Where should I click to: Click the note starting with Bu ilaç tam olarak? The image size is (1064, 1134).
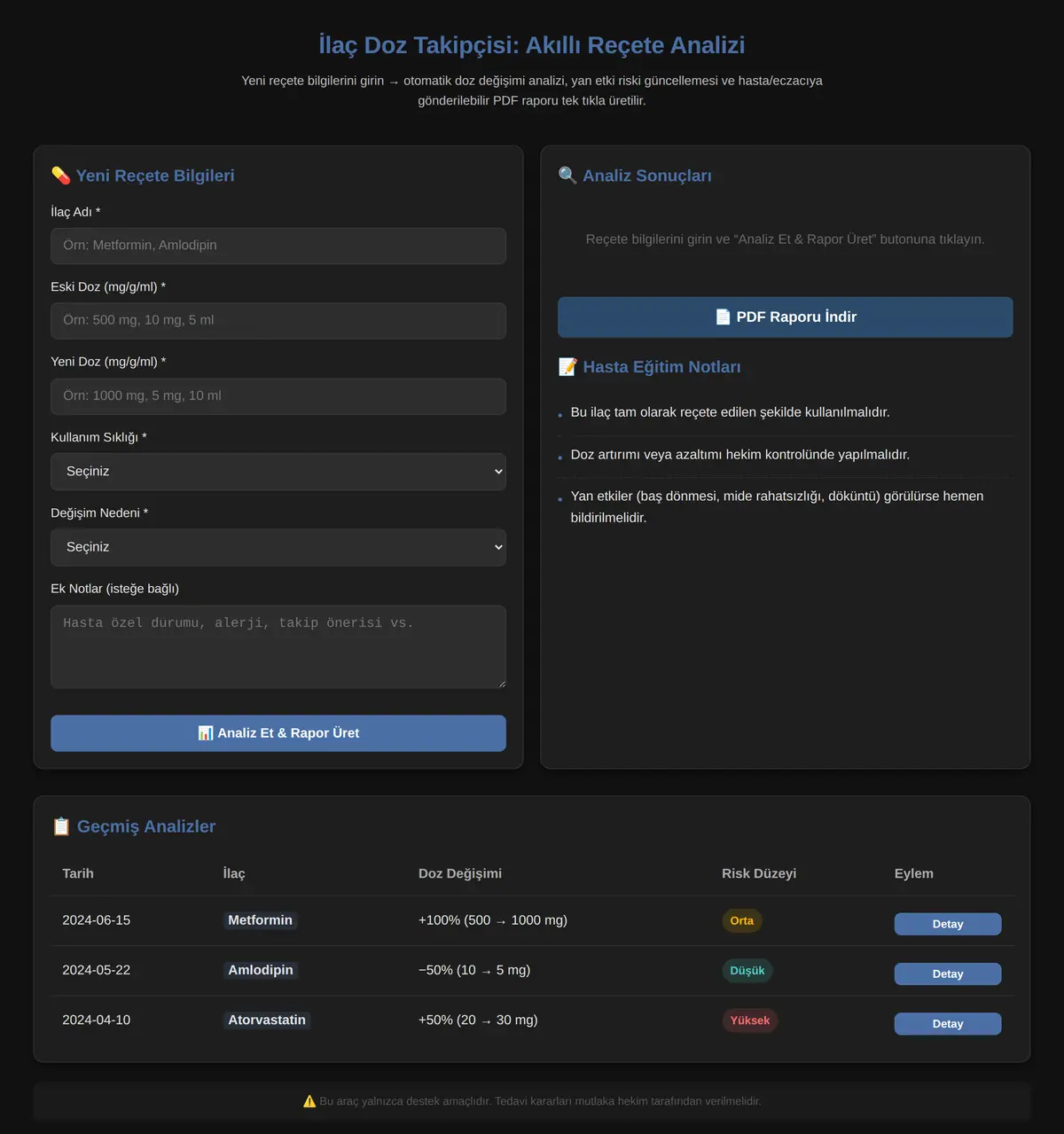pos(731,412)
